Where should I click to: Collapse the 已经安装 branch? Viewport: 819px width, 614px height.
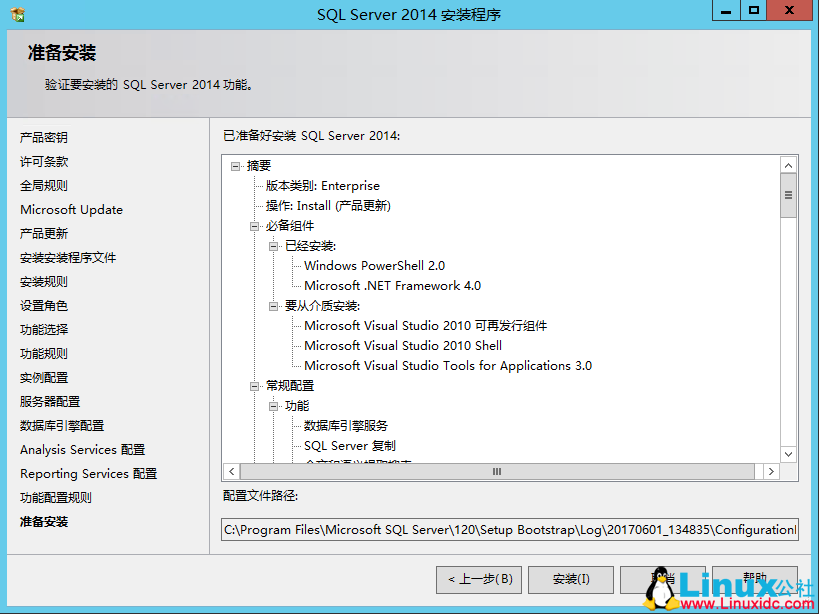275,248
